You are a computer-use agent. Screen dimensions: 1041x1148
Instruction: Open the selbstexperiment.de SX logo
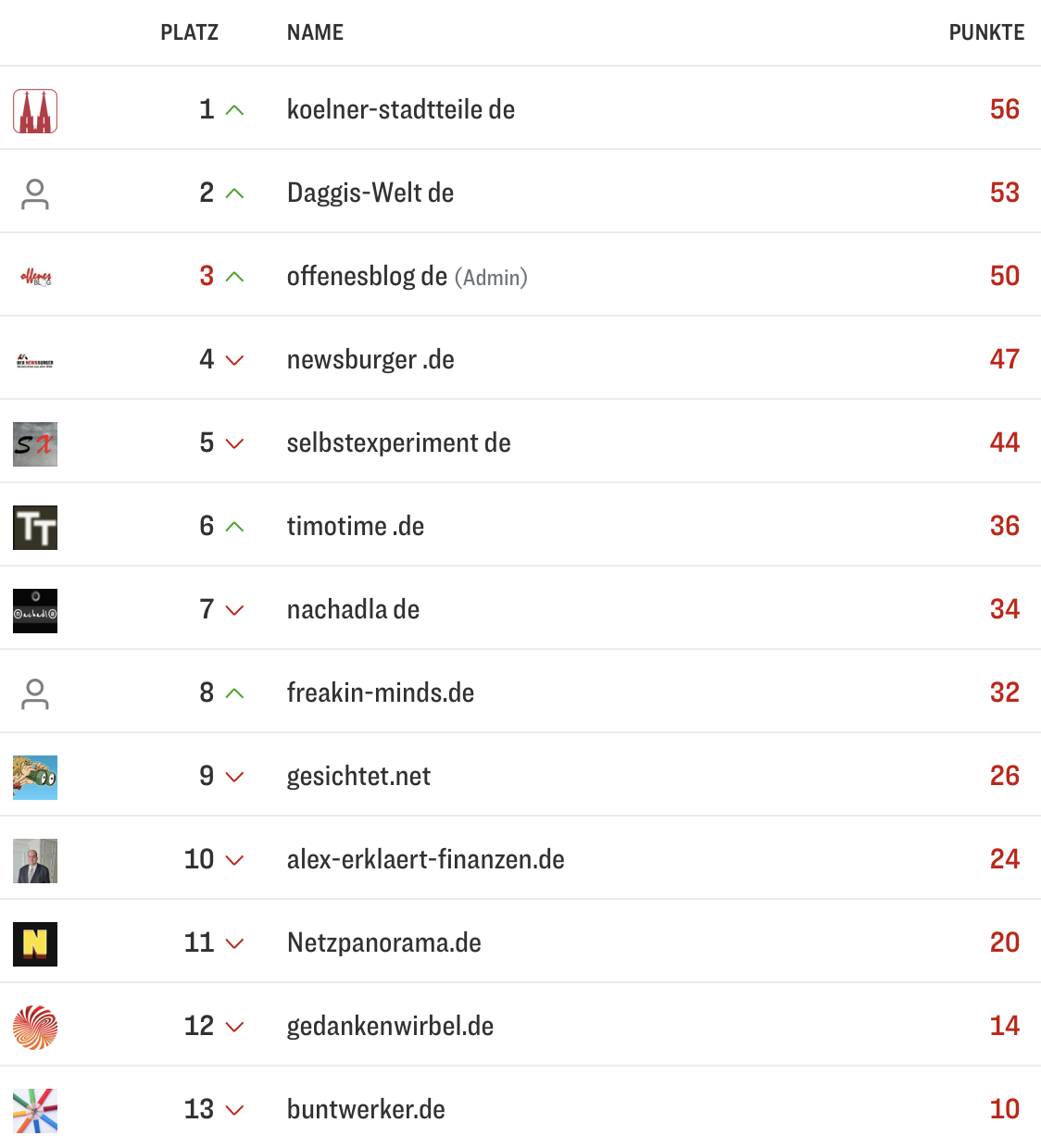coord(34,443)
